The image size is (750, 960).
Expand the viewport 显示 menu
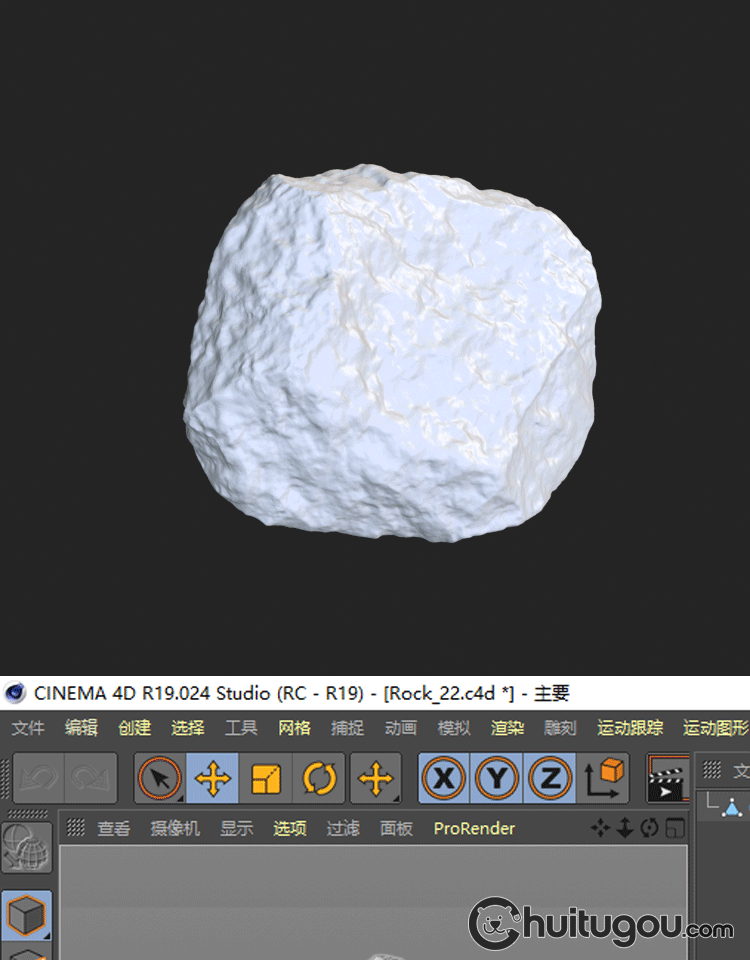(237, 828)
